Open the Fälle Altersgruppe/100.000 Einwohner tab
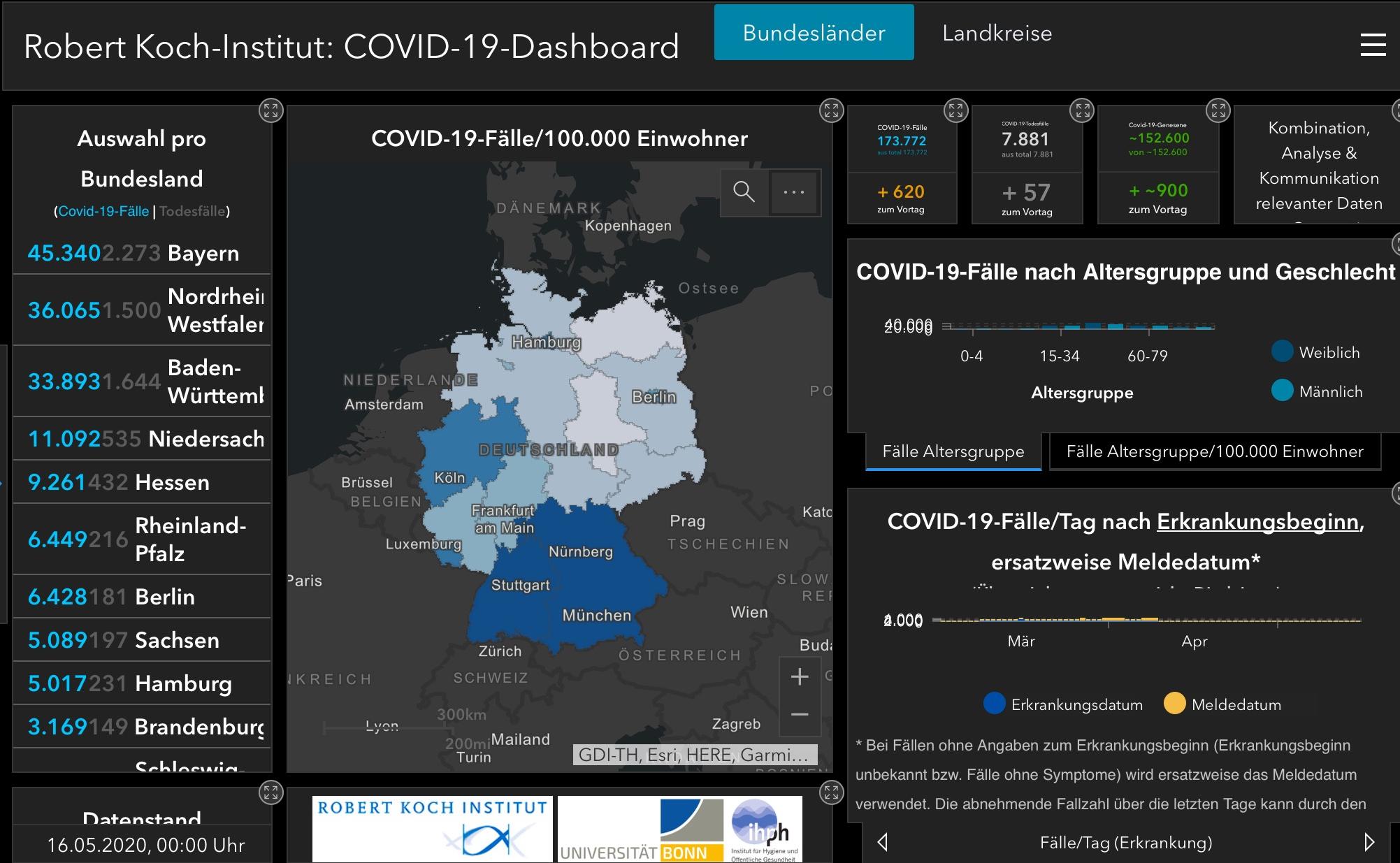 pos(1214,452)
